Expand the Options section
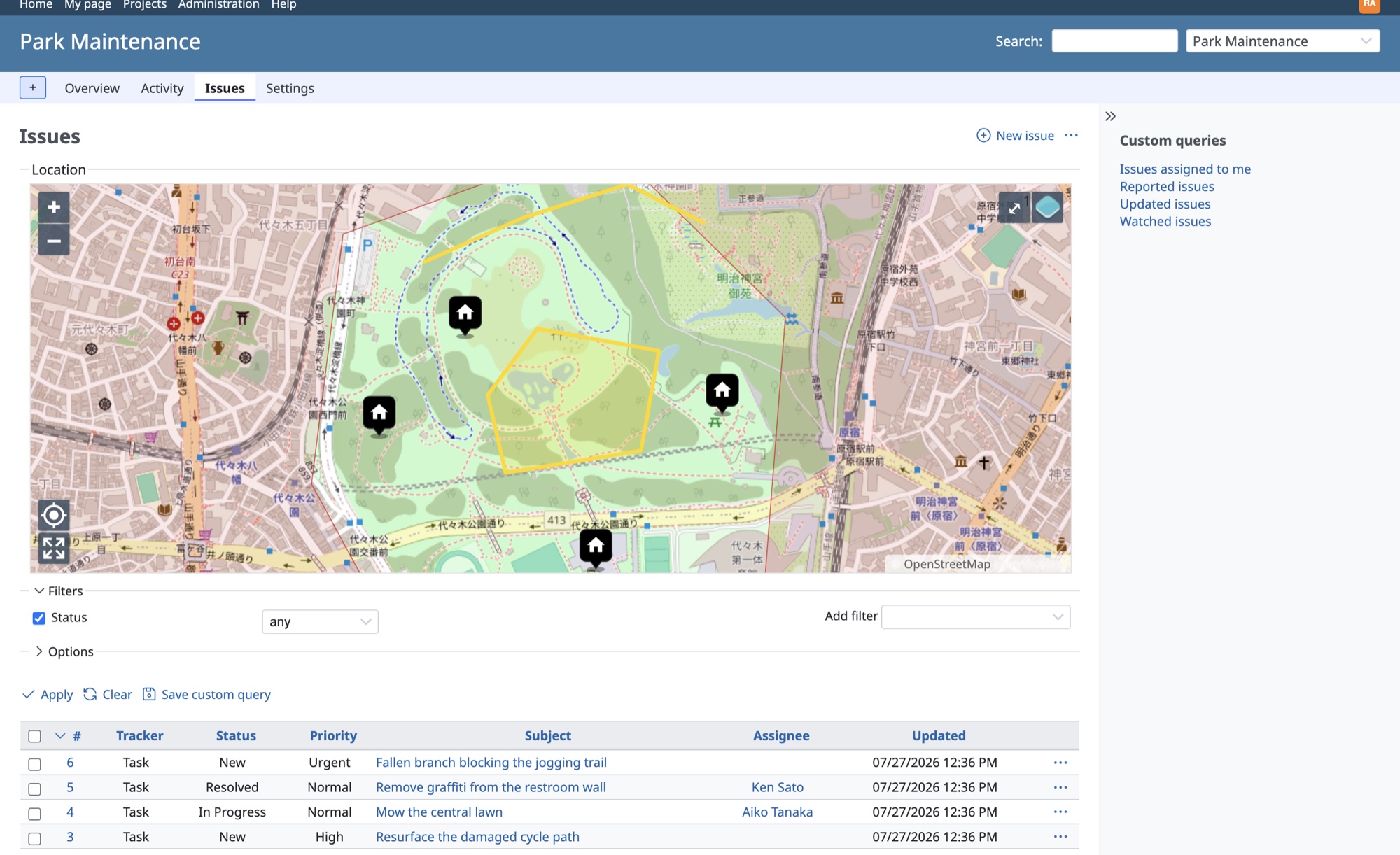Image resolution: width=1400 pixels, height=855 pixels. point(64,651)
